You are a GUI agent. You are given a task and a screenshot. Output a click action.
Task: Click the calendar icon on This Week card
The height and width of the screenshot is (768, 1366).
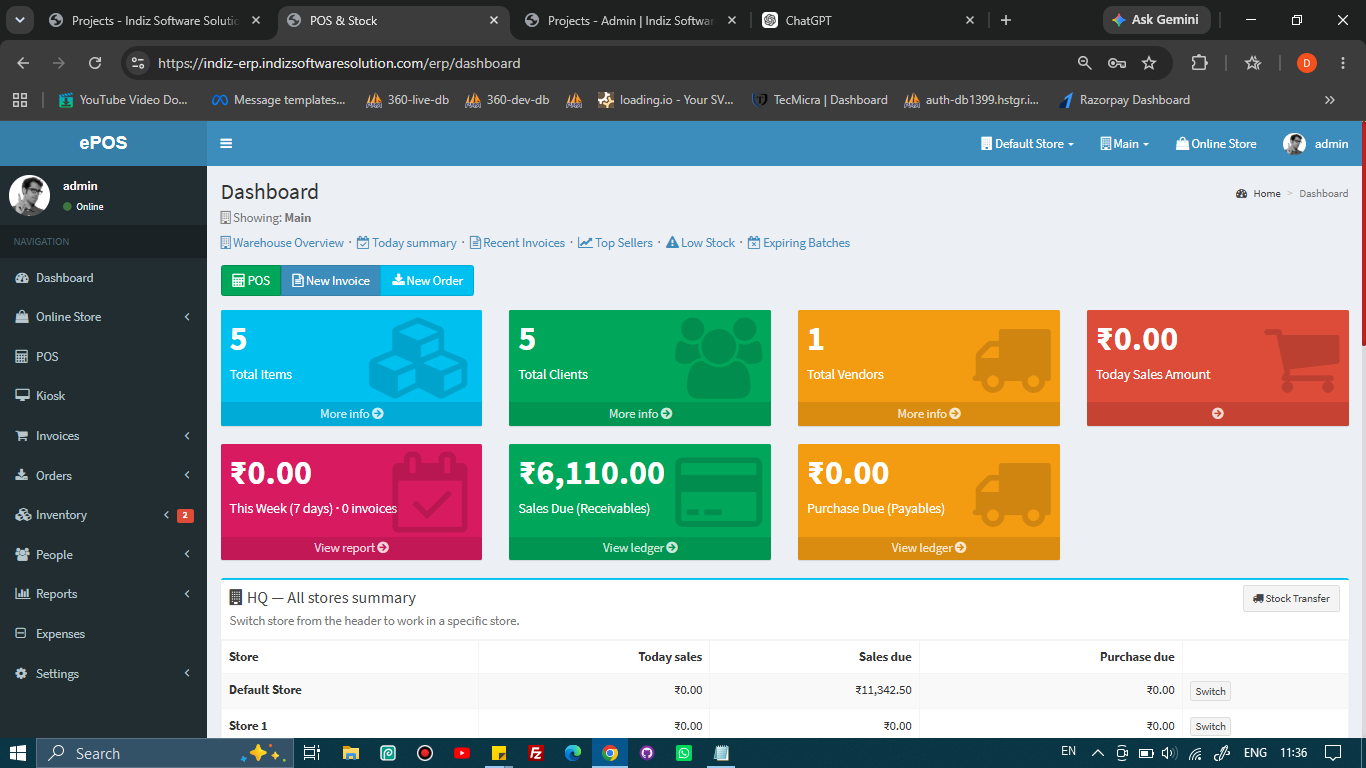pyautogui.click(x=430, y=491)
